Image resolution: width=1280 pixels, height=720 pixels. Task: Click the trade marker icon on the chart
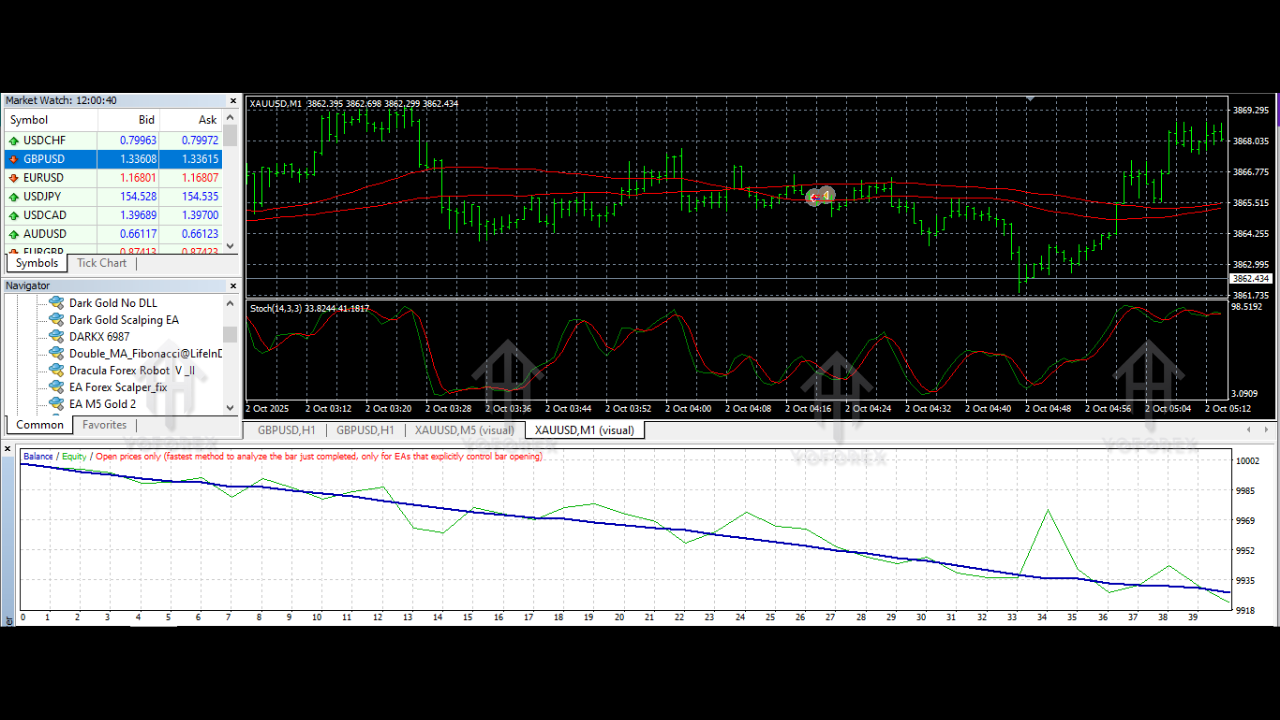tap(820, 196)
